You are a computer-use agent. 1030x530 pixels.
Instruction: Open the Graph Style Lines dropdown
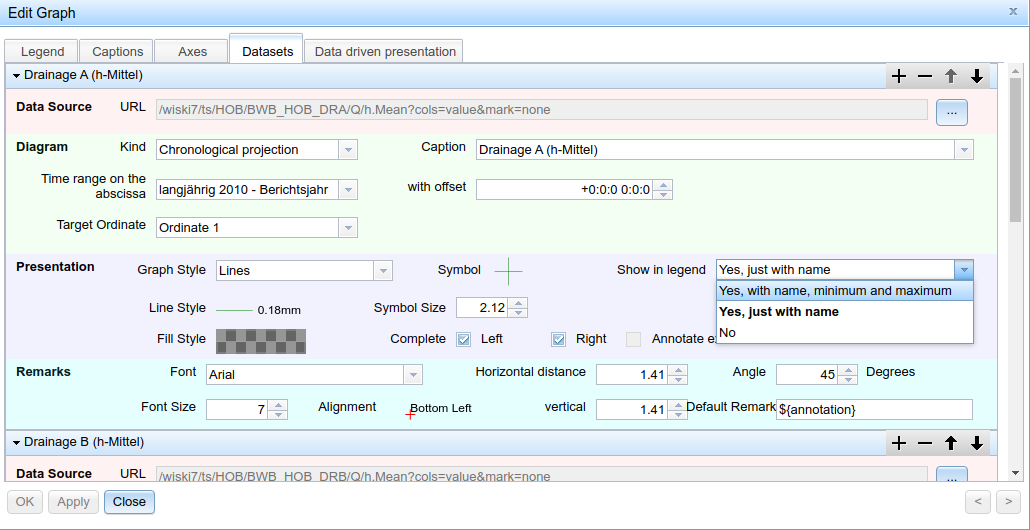coord(383,271)
